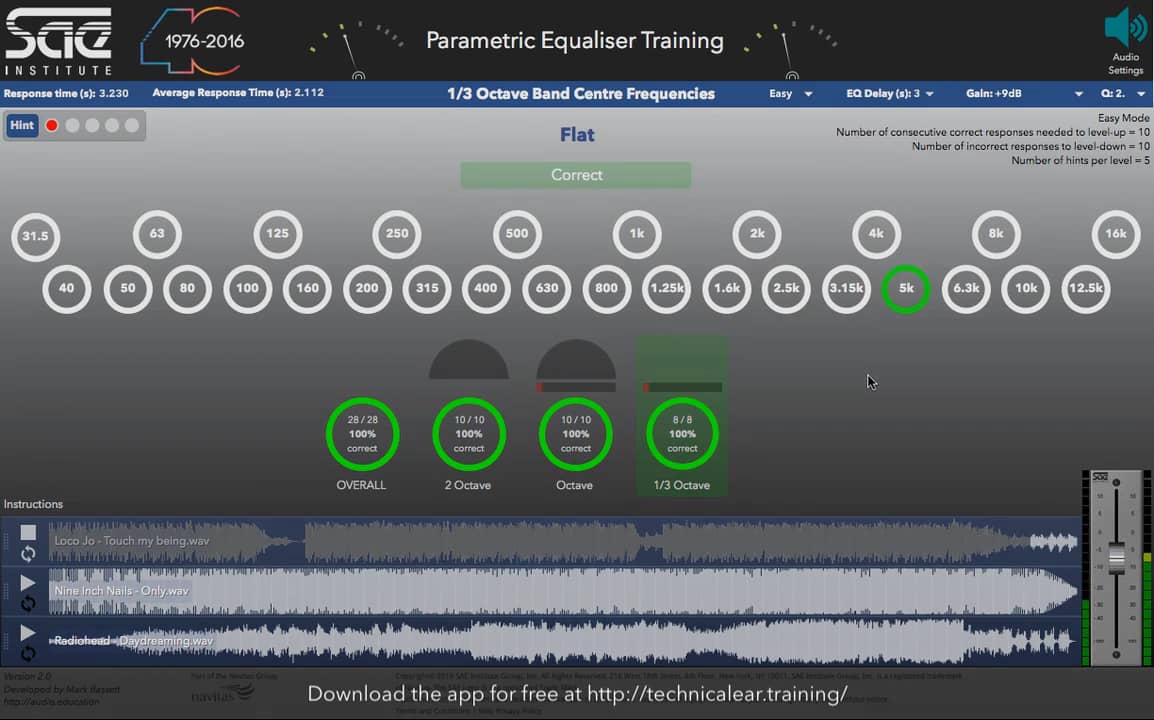This screenshot has height=720, width=1154.
Task: Select the 31.5 Hz frequency band
Action: pos(35,236)
